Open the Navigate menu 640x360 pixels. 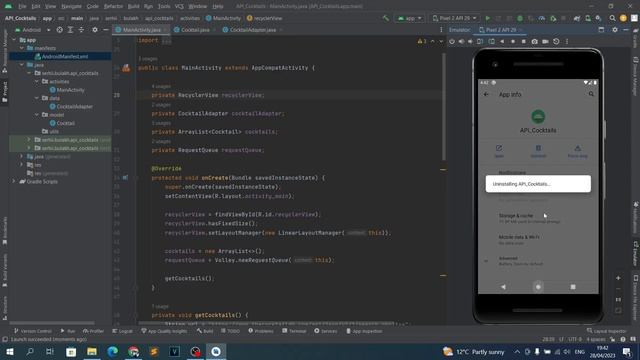(x=71, y=6)
